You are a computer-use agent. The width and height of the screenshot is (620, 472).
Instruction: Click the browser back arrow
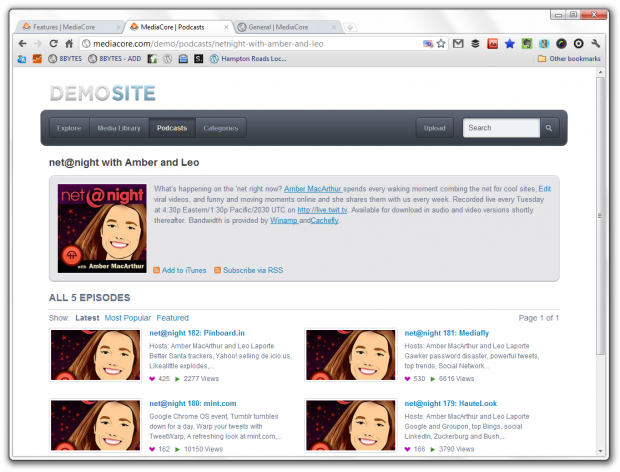coord(23,43)
